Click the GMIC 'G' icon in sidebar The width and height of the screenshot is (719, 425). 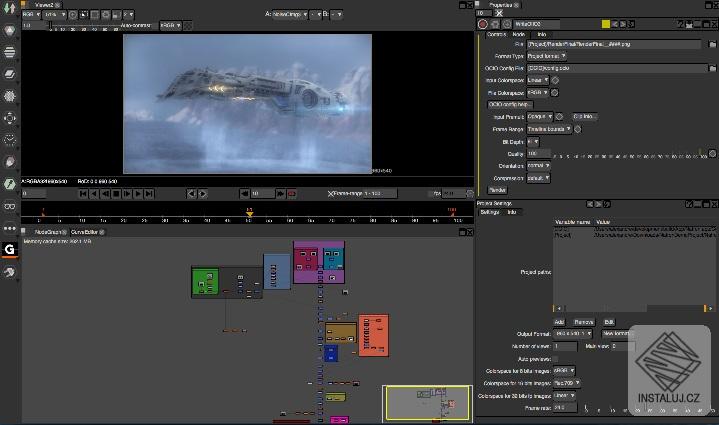pyautogui.click(x=10, y=250)
